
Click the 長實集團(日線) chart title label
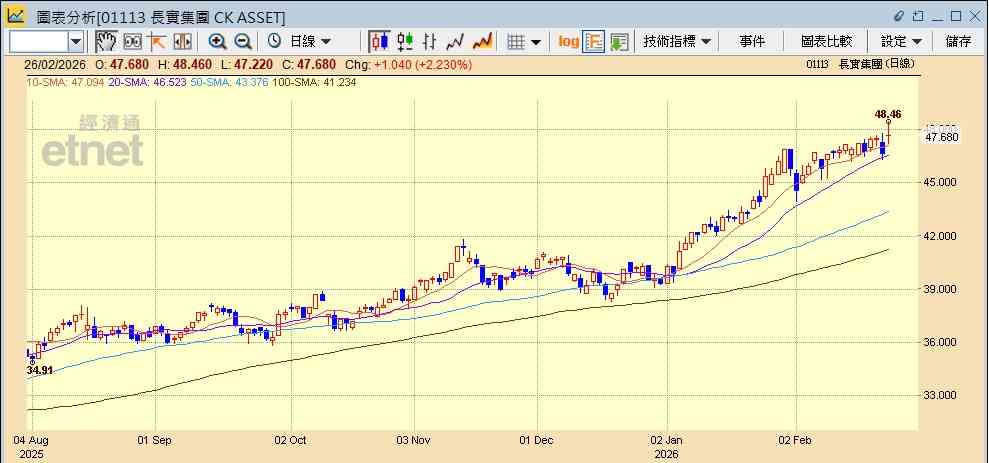pos(876,63)
